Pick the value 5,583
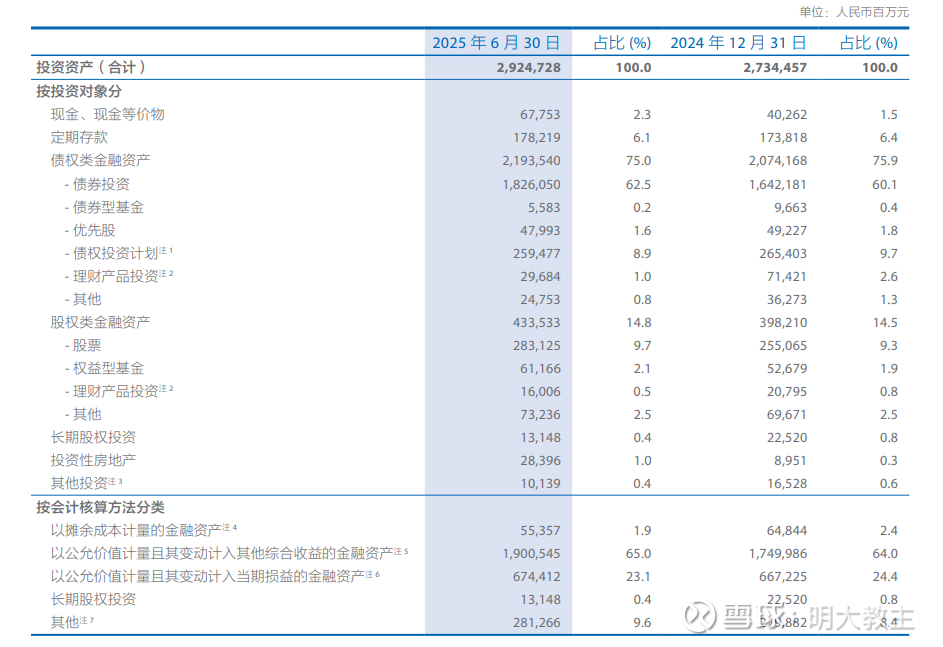 point(544,208)
